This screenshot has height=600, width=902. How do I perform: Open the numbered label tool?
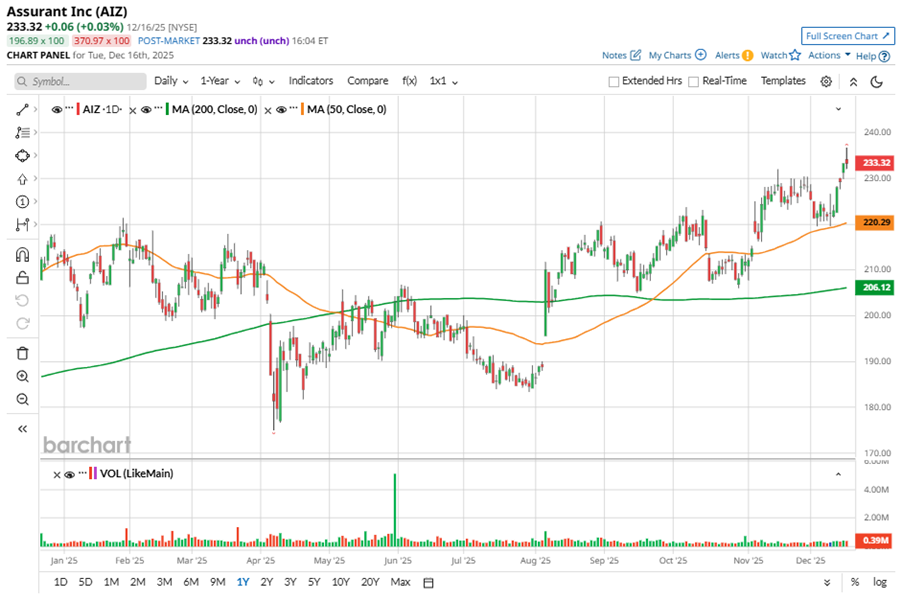pos(22,201)
